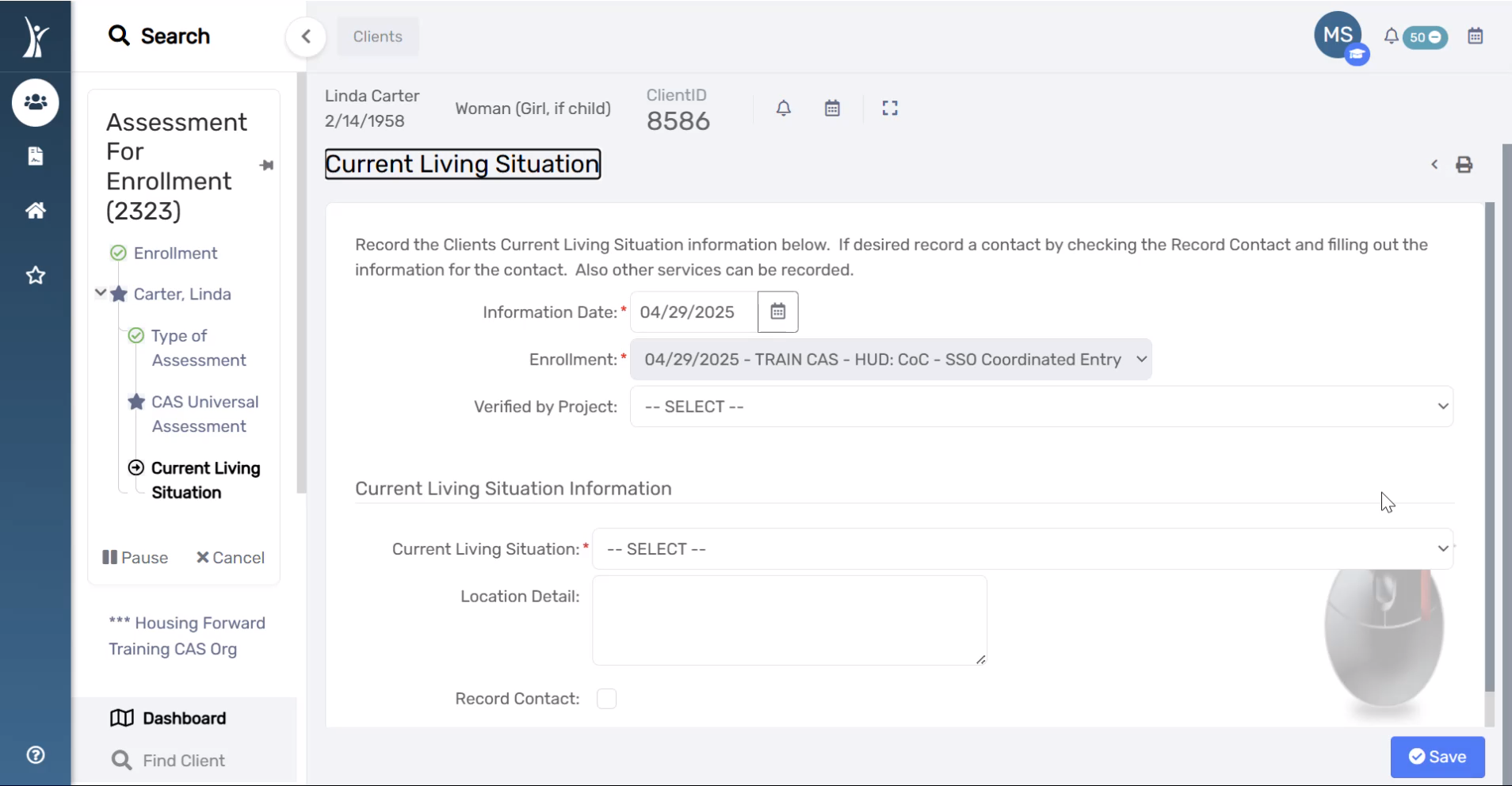Pin the Assessment For Enrollment panel
1512x786 pixels.
[266, 166]
